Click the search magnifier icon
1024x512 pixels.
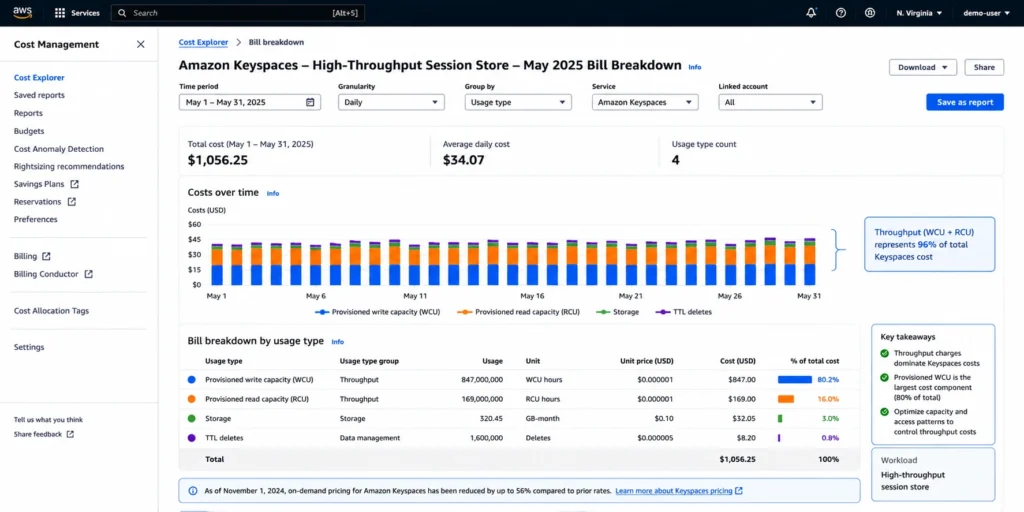[x=122, y=13]
